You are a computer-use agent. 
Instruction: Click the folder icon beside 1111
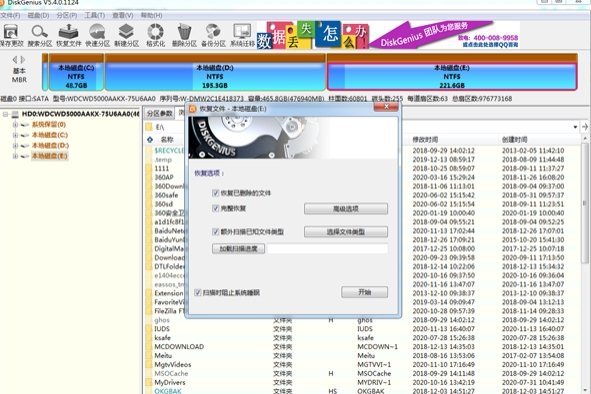(149, 168)
